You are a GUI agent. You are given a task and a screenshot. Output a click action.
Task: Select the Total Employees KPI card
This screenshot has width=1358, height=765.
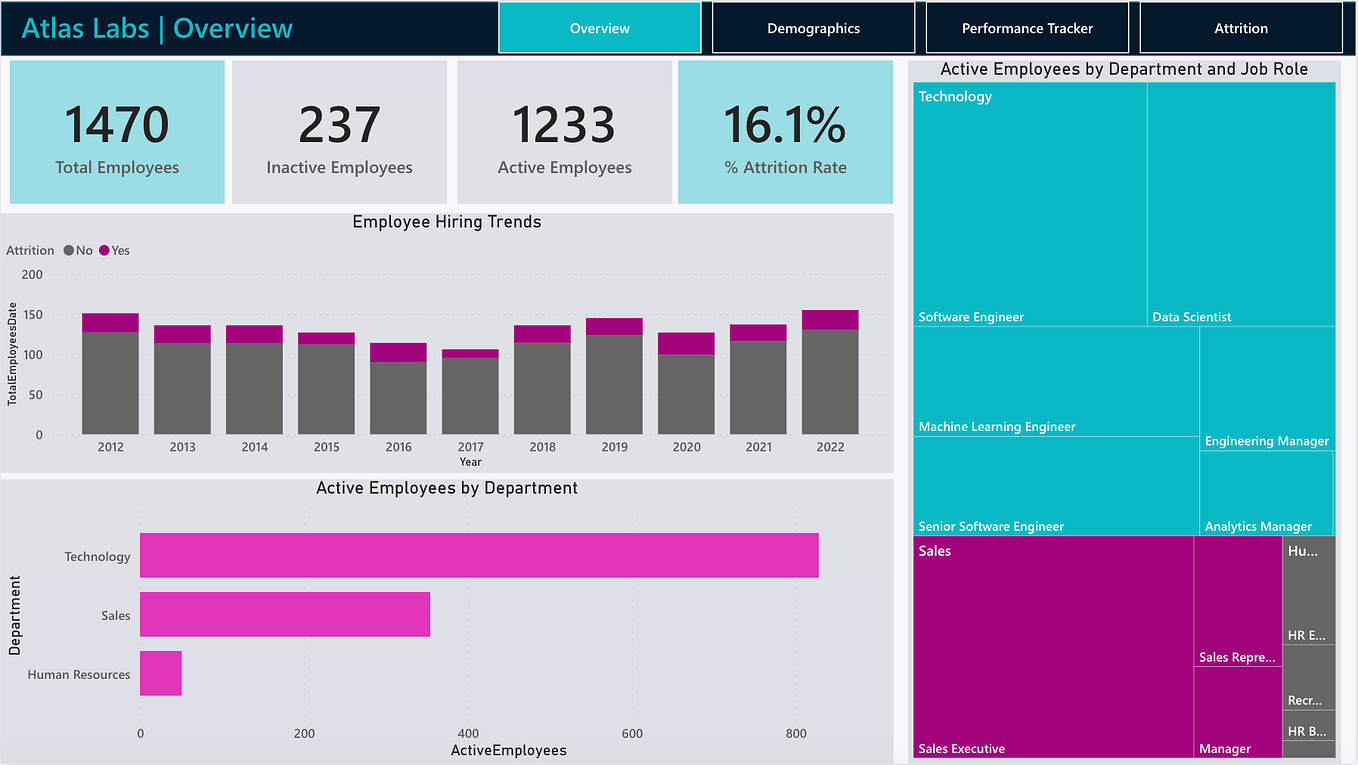point(117,131)
